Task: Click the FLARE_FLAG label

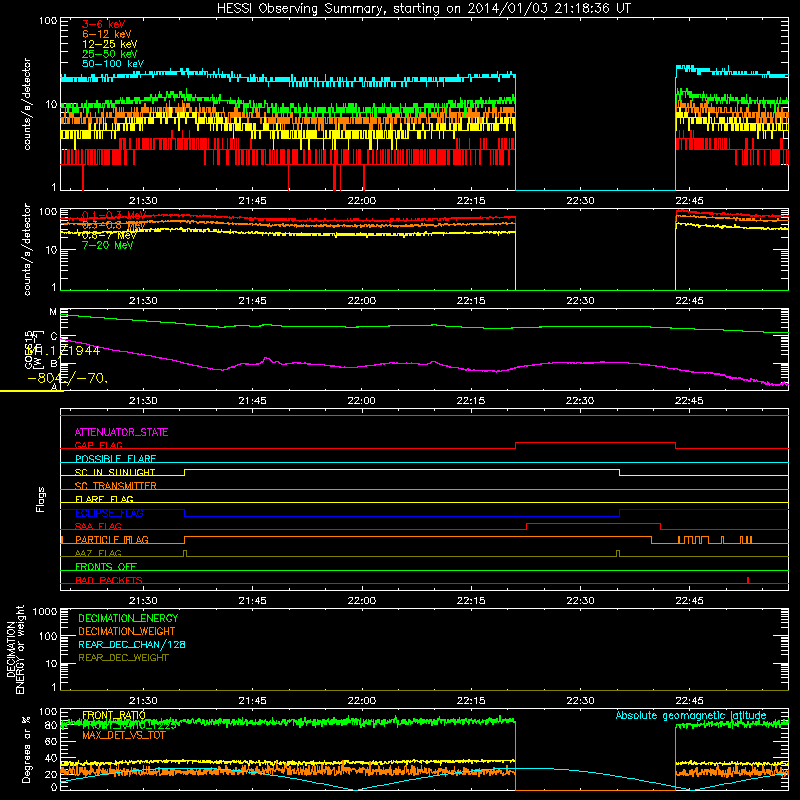Action: click(x=104, y=499)
